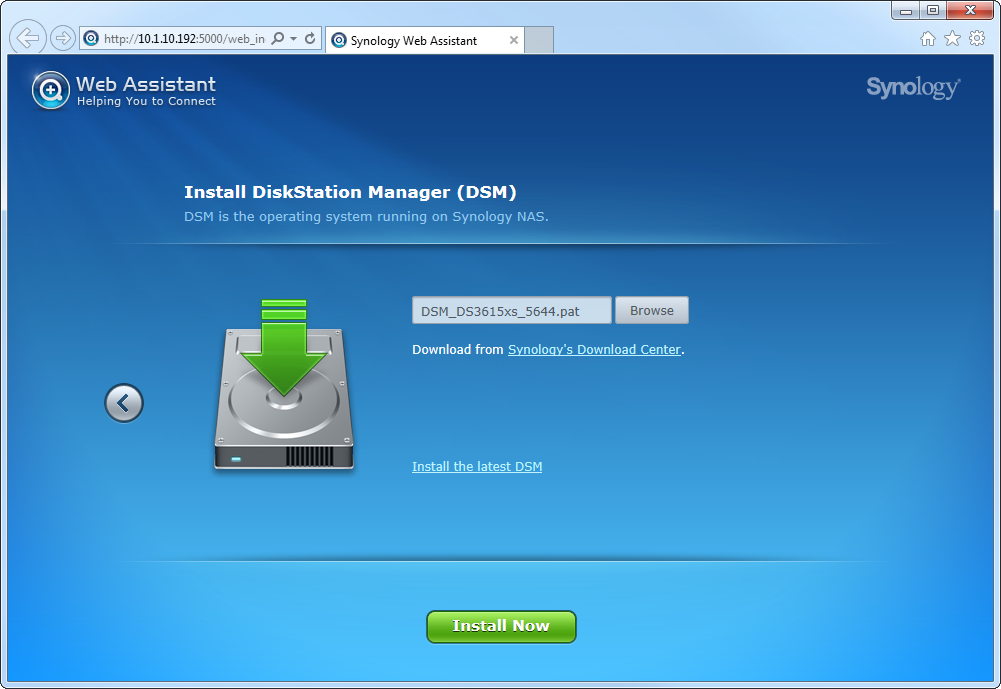
Task: Maximize the browser window
Action: pyautogui.click(x=933, y=10)
